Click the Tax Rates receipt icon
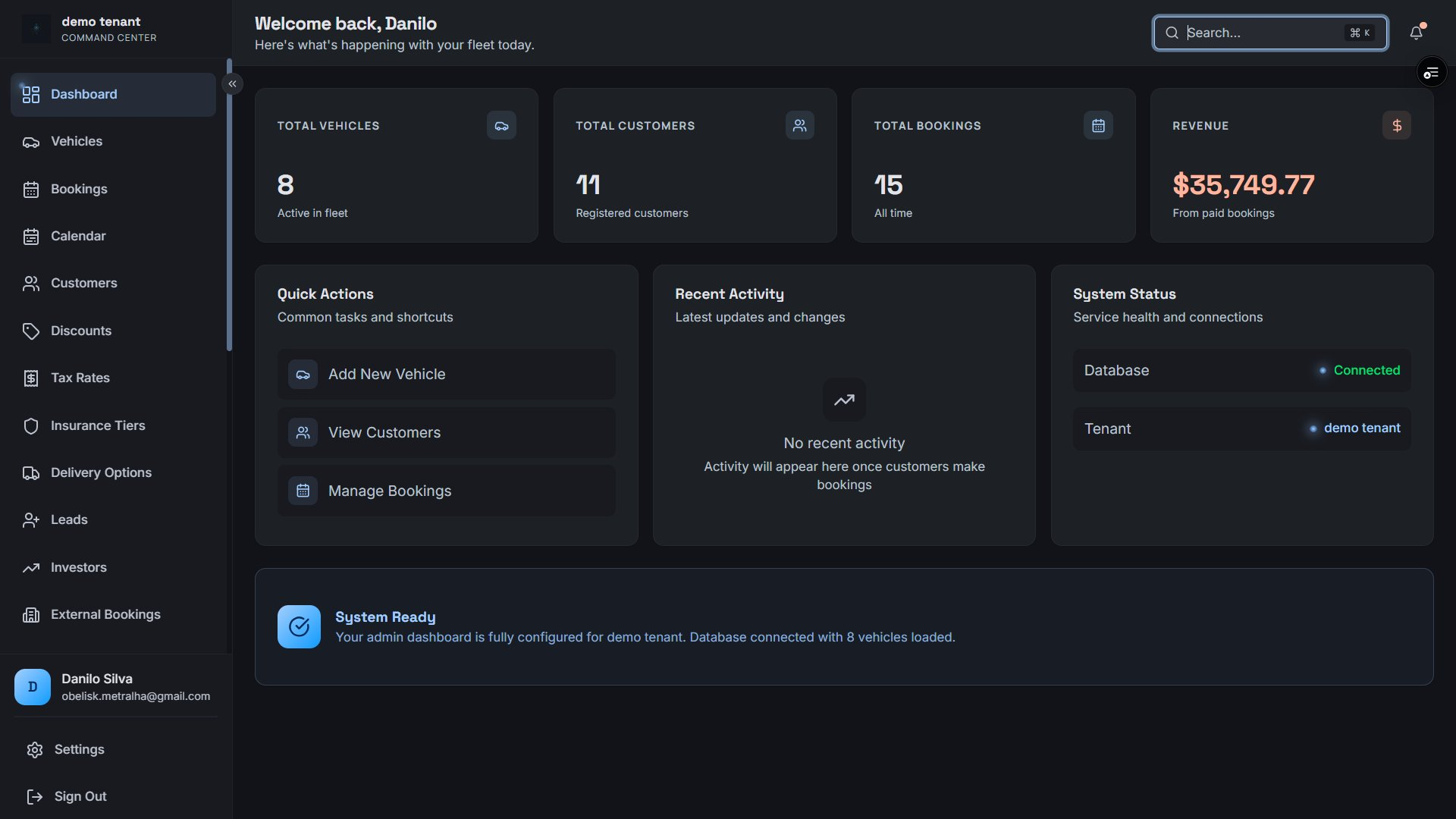This screenshot has height=819, width=1456. [31, 378]
